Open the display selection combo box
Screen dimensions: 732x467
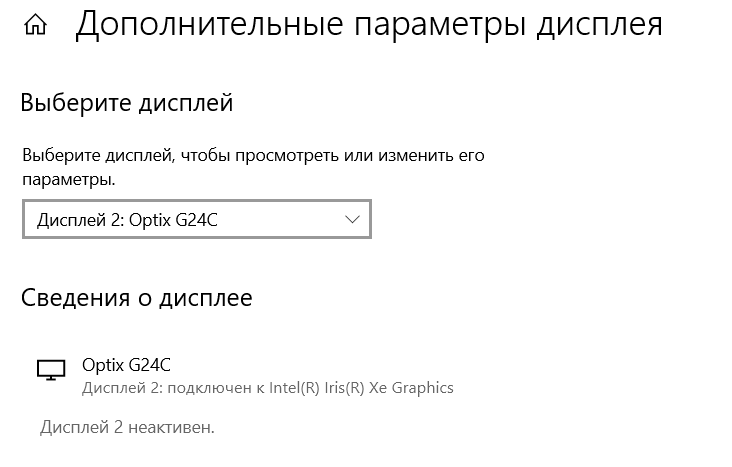197,220
